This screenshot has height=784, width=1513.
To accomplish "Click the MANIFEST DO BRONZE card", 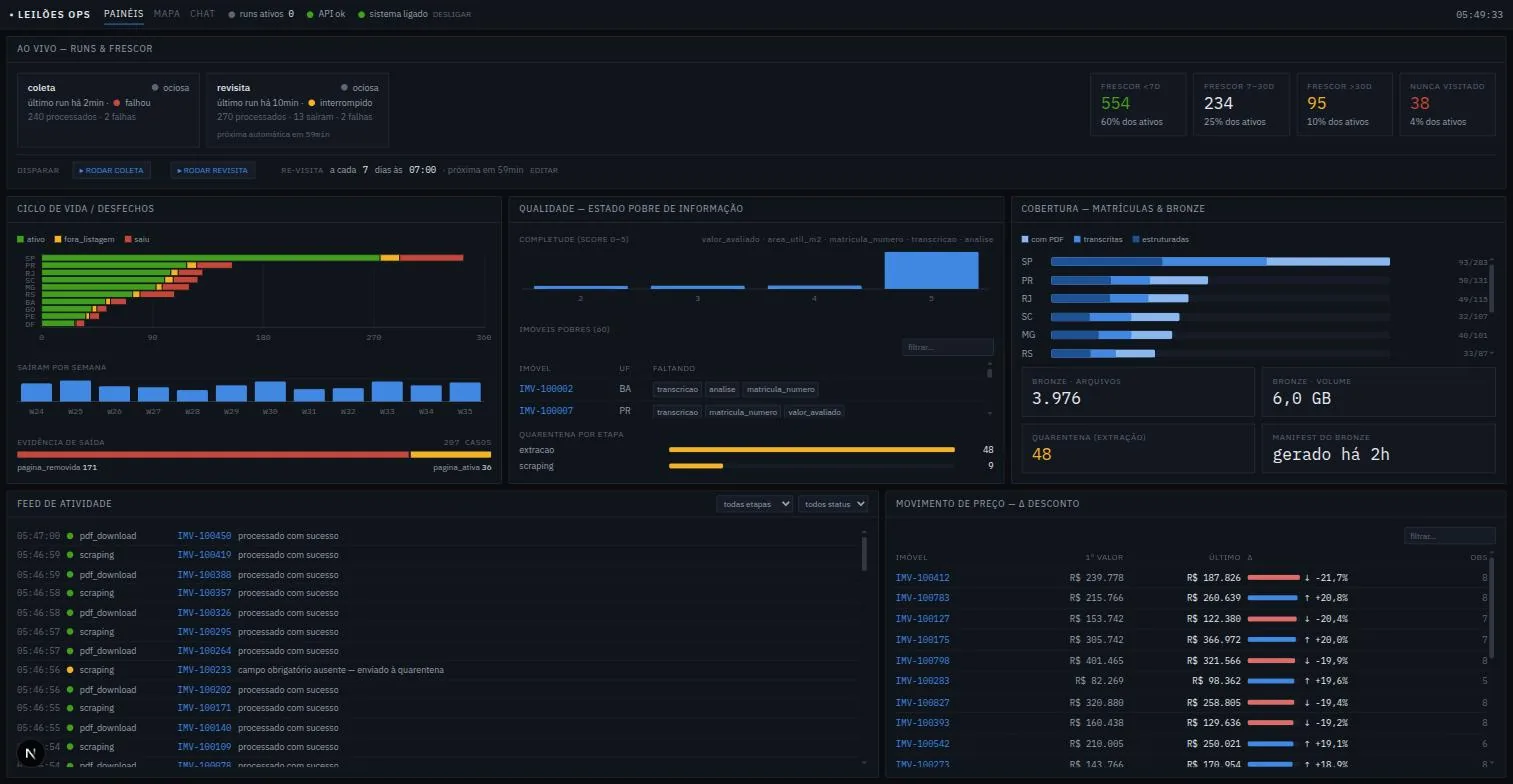I will coord(1378,448).
